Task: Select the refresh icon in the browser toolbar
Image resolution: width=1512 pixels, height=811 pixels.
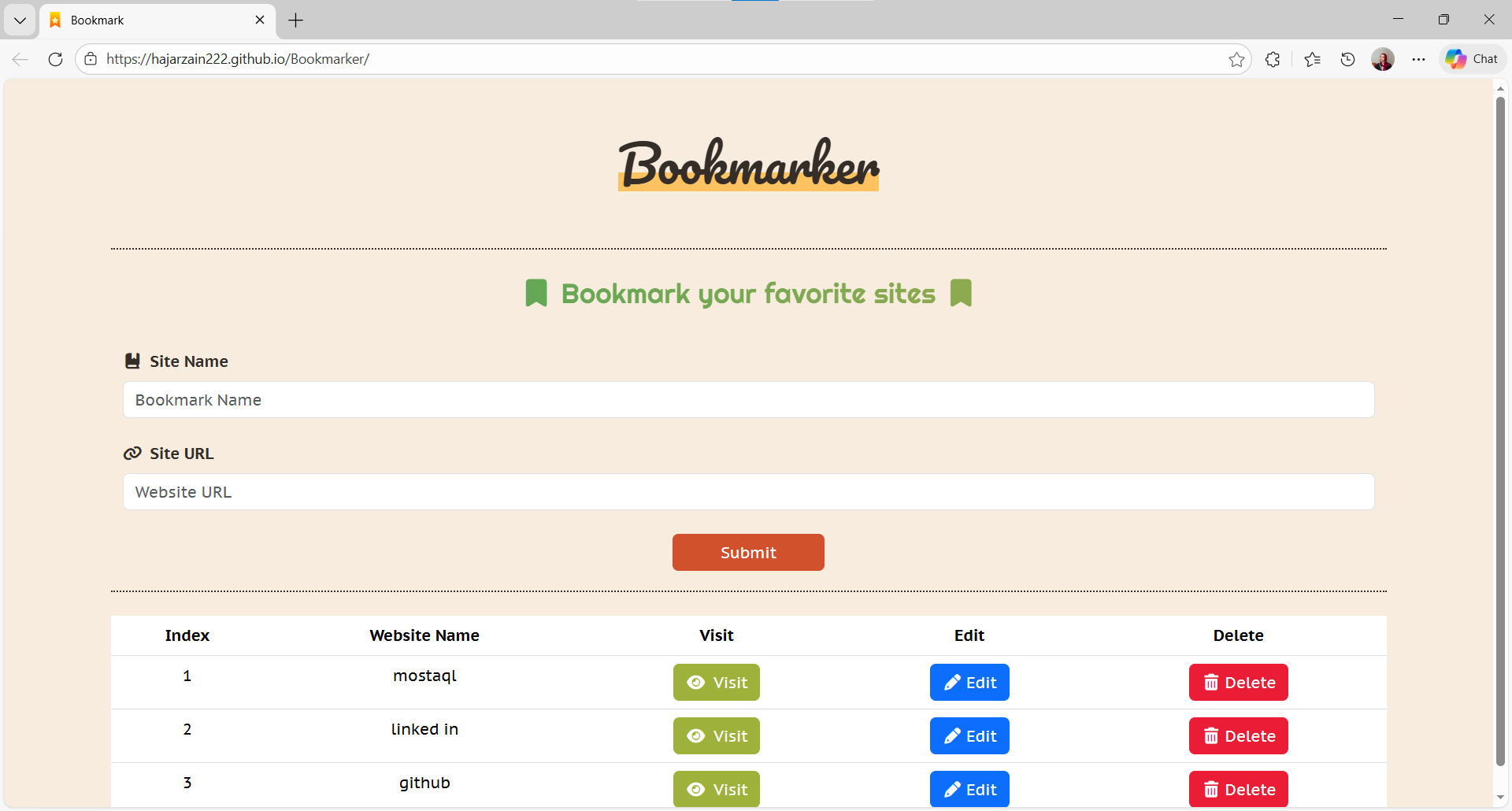Action: pos(55,59)
